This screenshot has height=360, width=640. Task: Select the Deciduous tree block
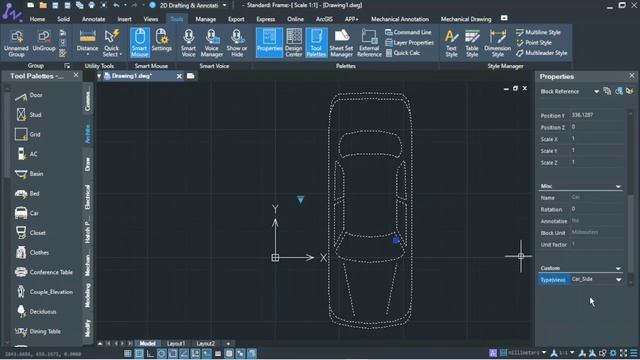click(36, 311)
